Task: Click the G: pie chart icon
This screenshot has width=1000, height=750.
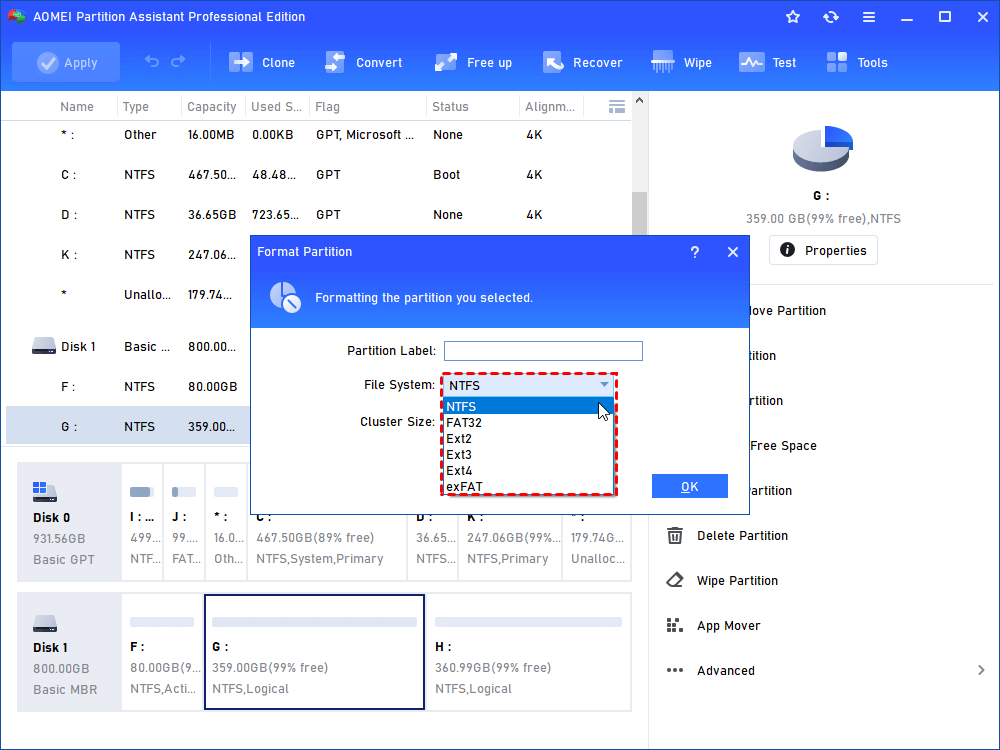Action: [x=823, y=149]
